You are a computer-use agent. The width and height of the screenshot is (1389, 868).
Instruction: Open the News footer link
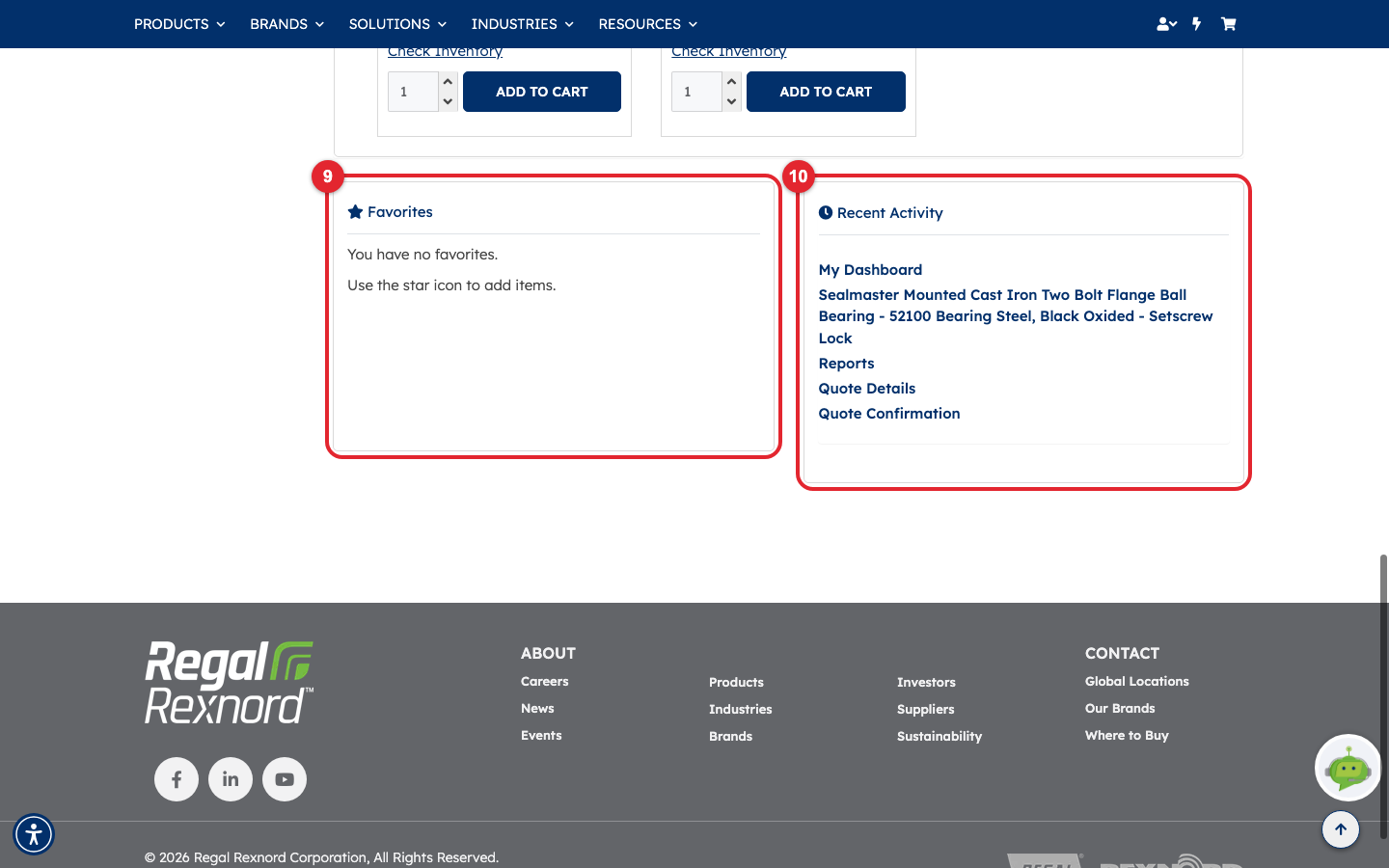pos(537,708)
